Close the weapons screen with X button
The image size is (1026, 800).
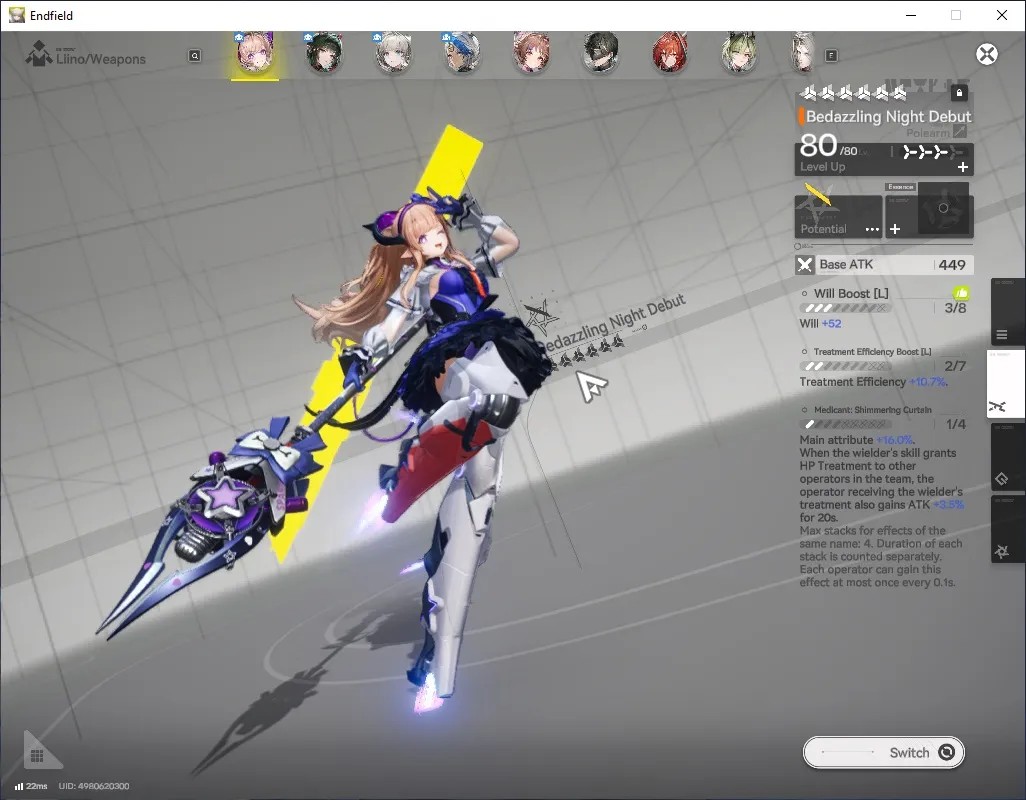click(x=987, y=54)
